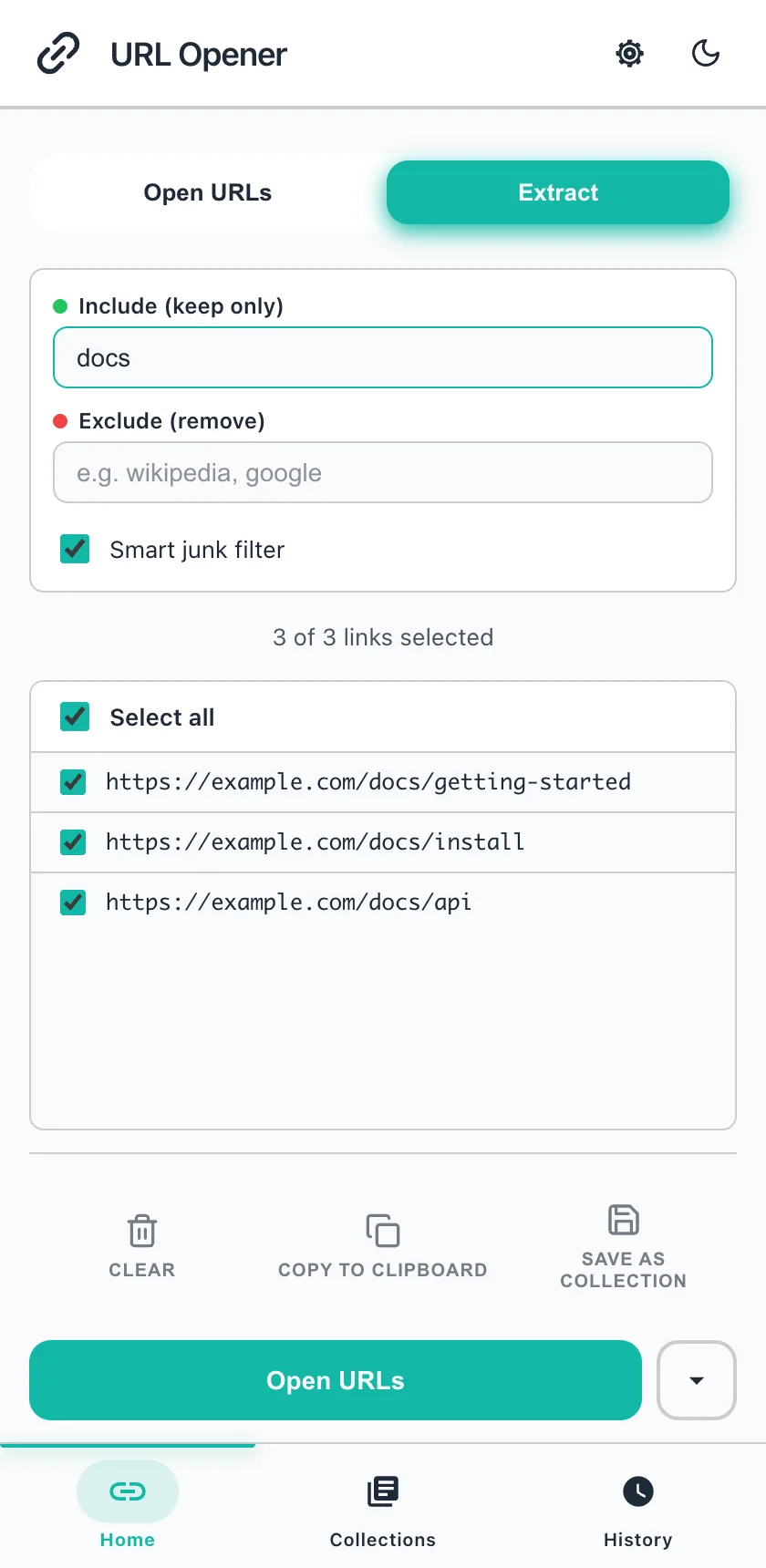The height and width of the screenshot is (1568, 766).
Task: Open the Collections nav icon
Action: coord(383,1491)
